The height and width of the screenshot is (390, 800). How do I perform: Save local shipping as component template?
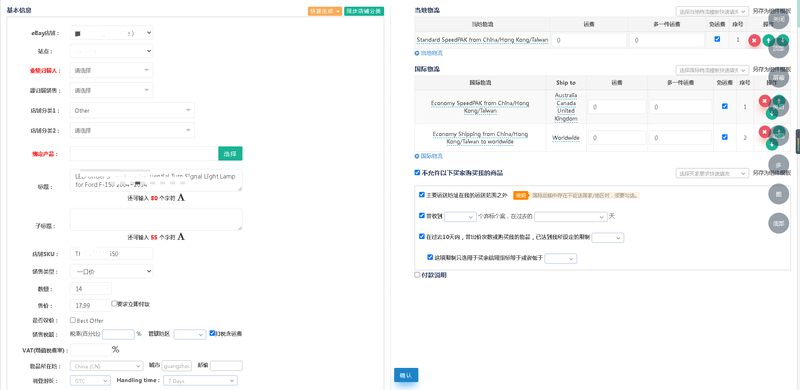(772, 11)
